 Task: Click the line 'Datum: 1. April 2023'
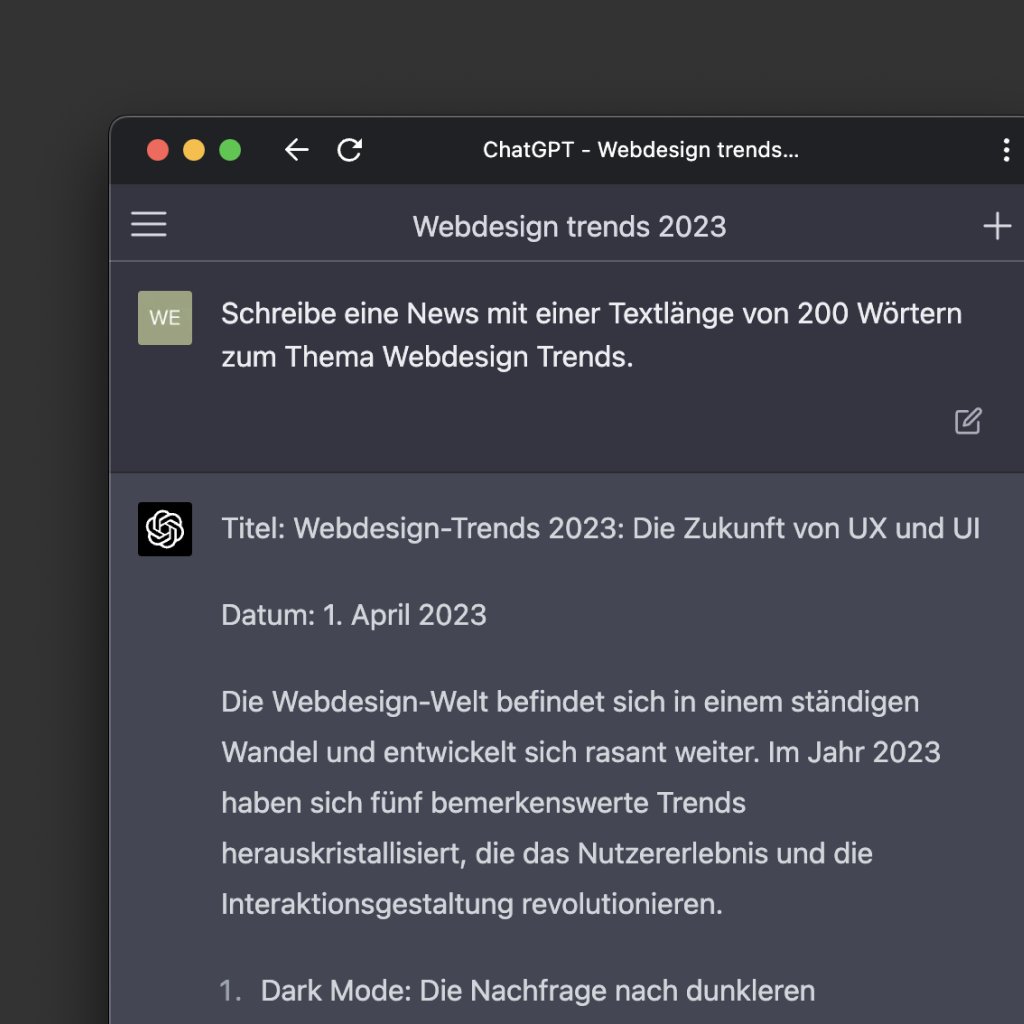click(x=354, y=615)
